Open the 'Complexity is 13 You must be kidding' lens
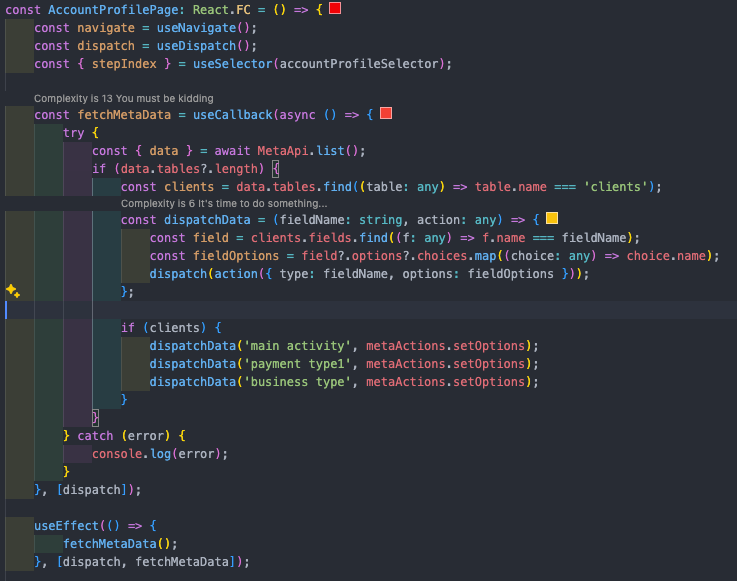 [124, 98]
